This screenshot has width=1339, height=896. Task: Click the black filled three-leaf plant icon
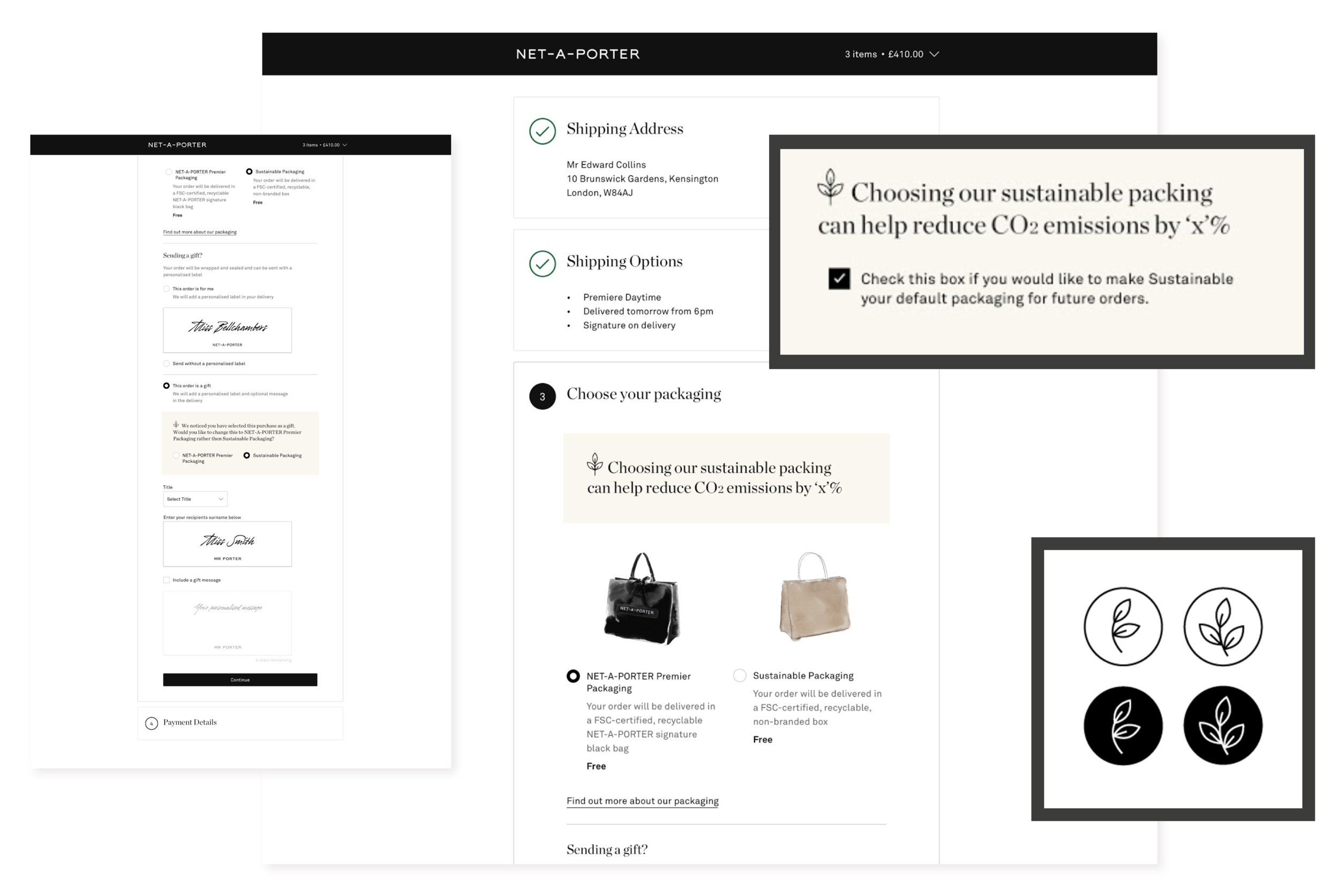pyautogui.click(x=1222, y=725)
